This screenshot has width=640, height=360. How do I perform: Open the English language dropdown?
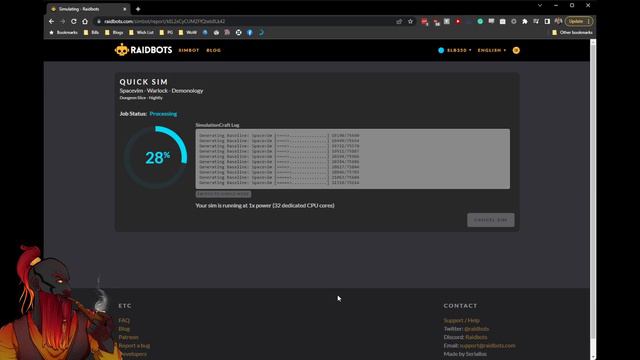(492, 50)
